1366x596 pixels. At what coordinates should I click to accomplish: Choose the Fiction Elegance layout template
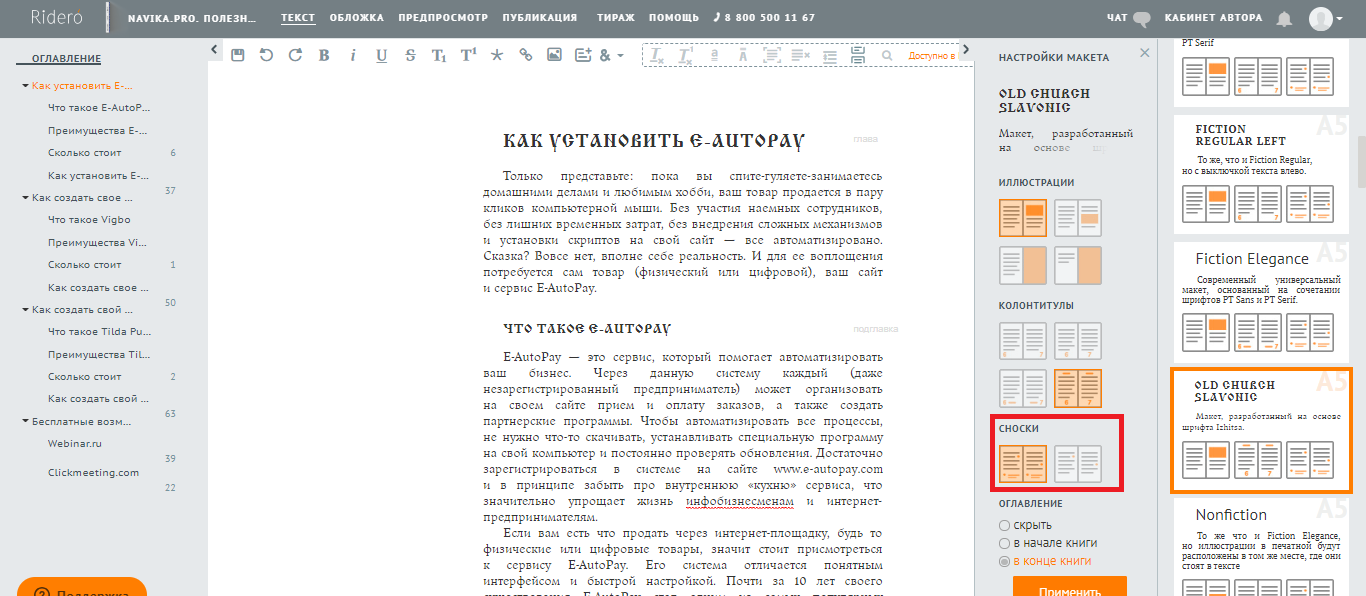1252,259
